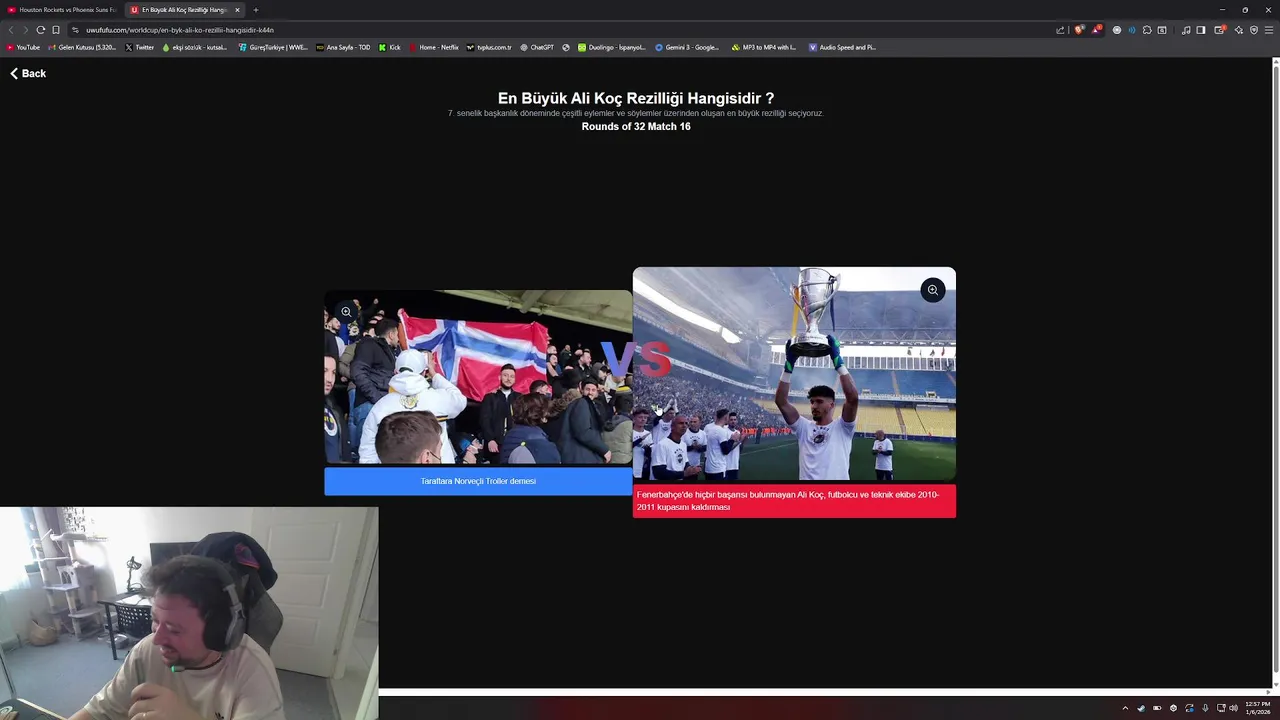Open extensions puzzle icon

click(1147, 30)
